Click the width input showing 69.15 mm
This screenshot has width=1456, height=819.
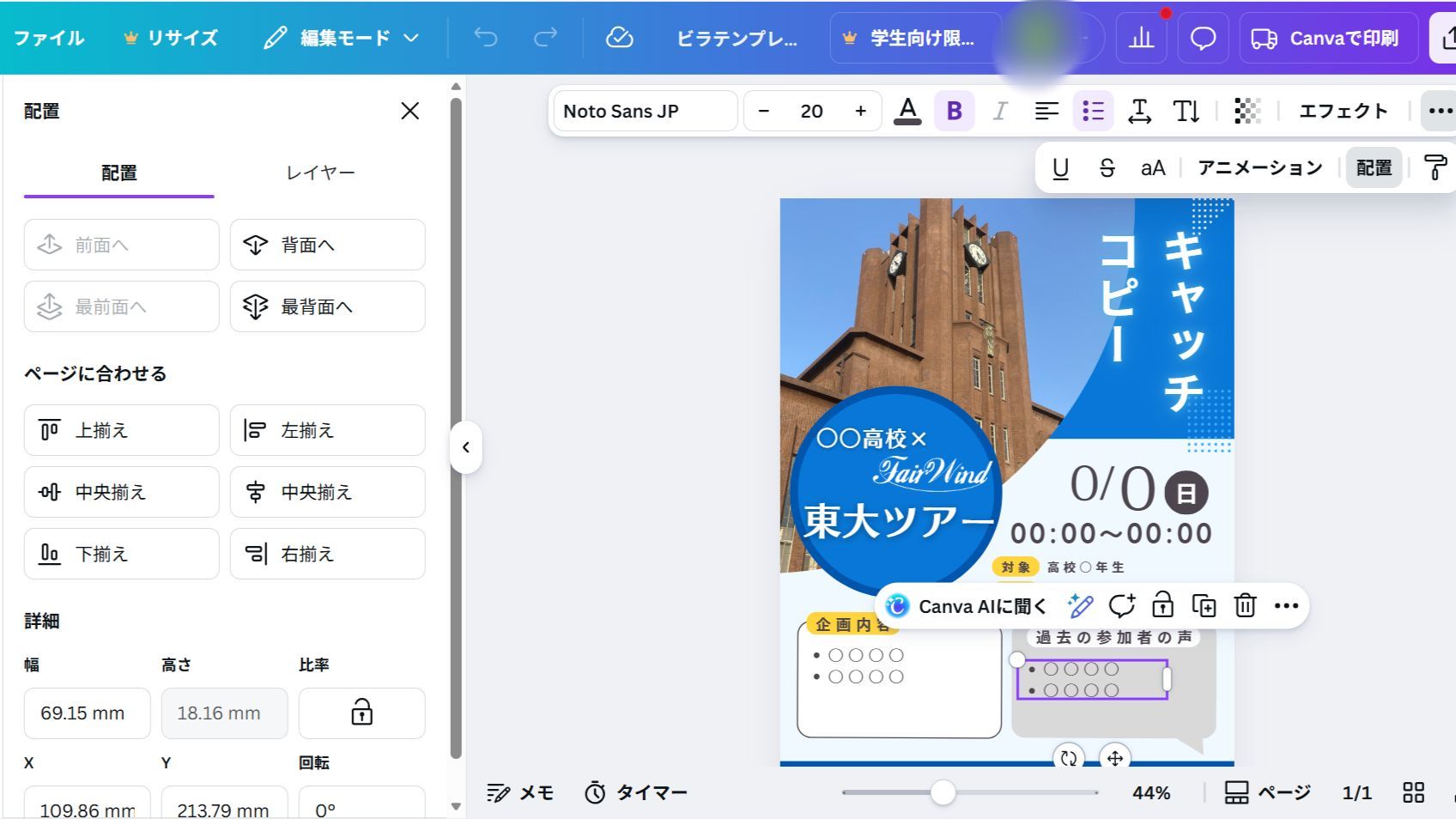(86, 713)
